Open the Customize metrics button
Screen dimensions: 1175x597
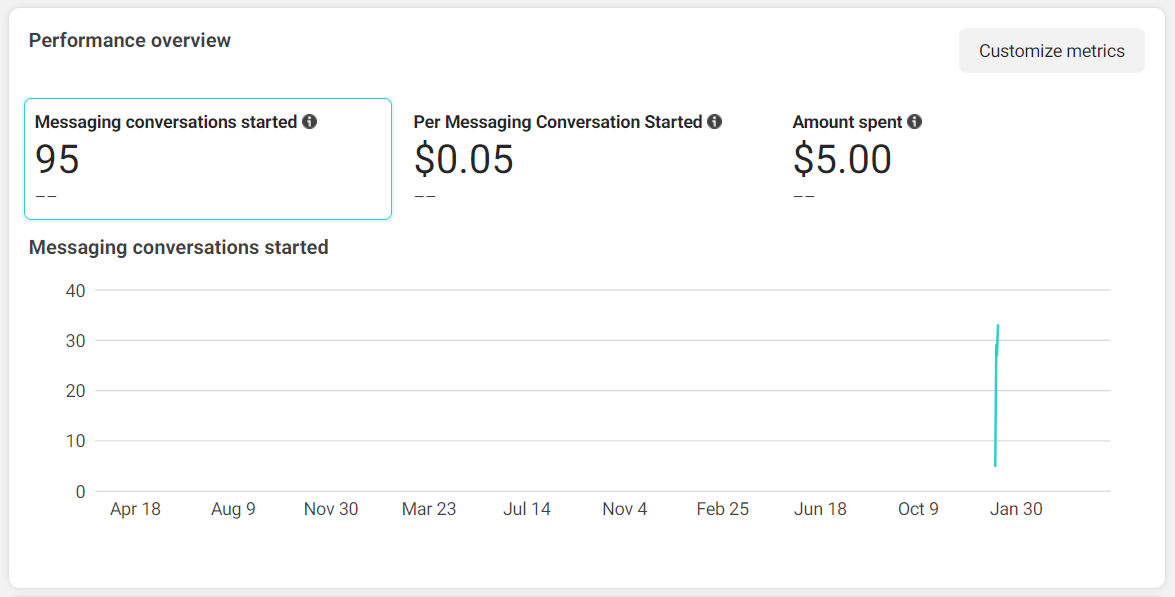[1051, 51]
